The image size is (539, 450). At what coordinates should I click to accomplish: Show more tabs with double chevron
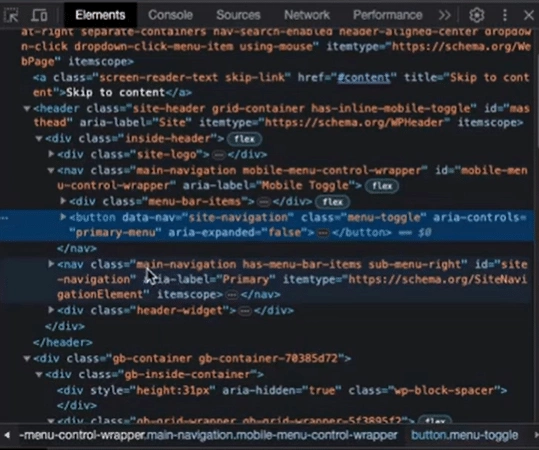444,15
